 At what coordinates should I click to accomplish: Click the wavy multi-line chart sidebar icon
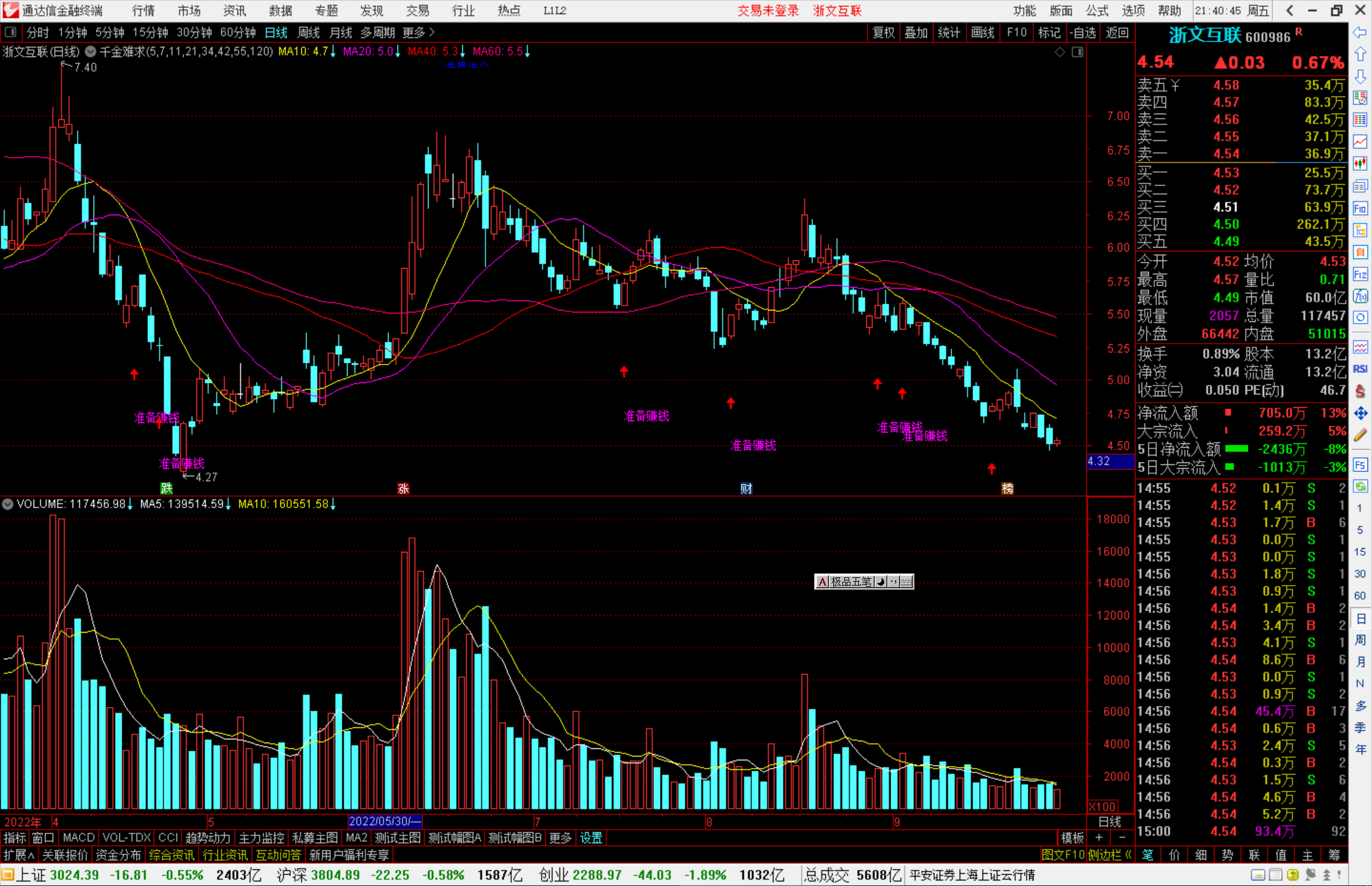tap(1360, 347)
